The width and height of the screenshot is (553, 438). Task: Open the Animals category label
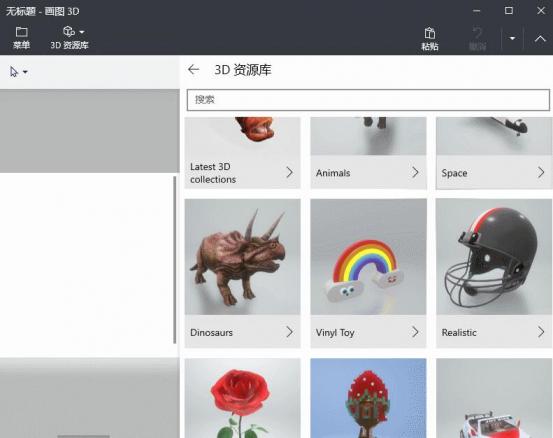(333, 173)
